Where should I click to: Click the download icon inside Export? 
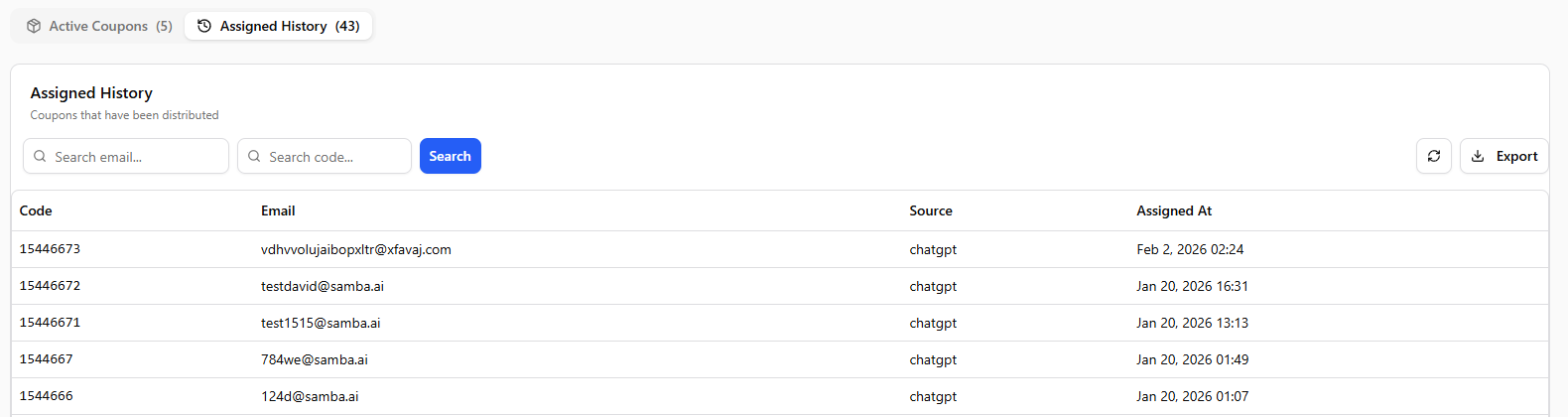[1478, 156]
